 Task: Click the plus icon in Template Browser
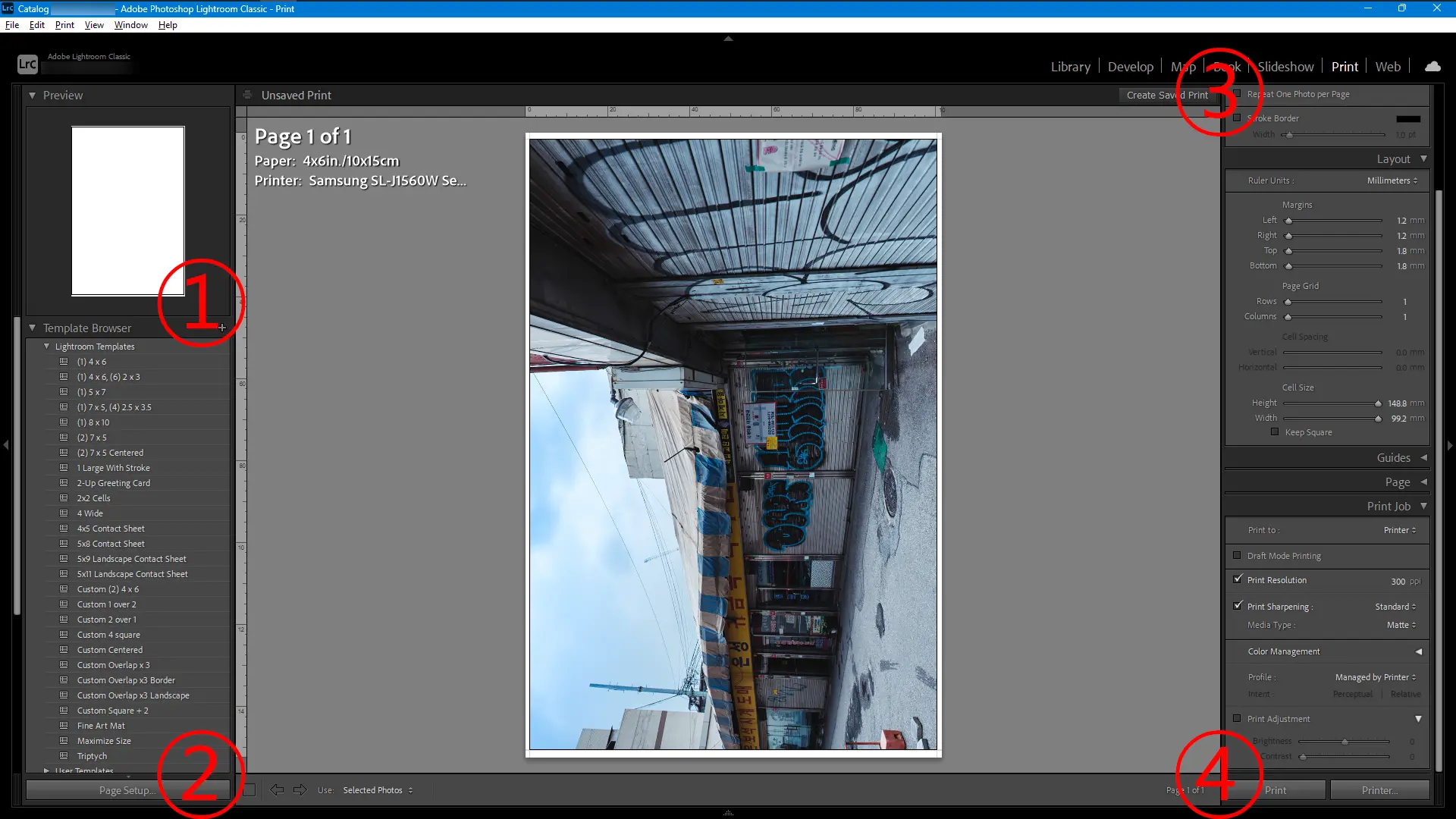click(222, 328)
